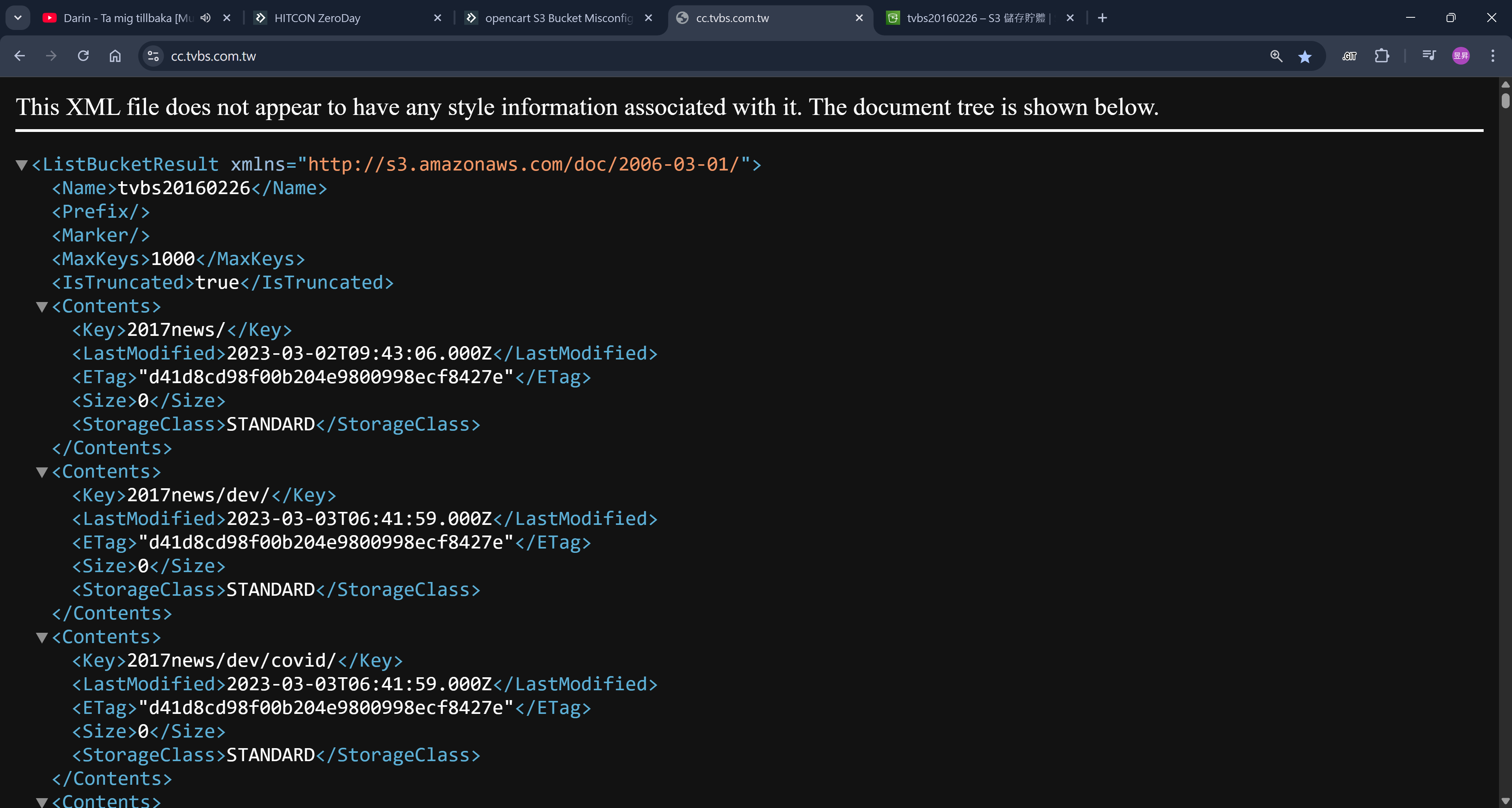
Task: Click the MaxKeys value 1000
Action: (172, 259)
